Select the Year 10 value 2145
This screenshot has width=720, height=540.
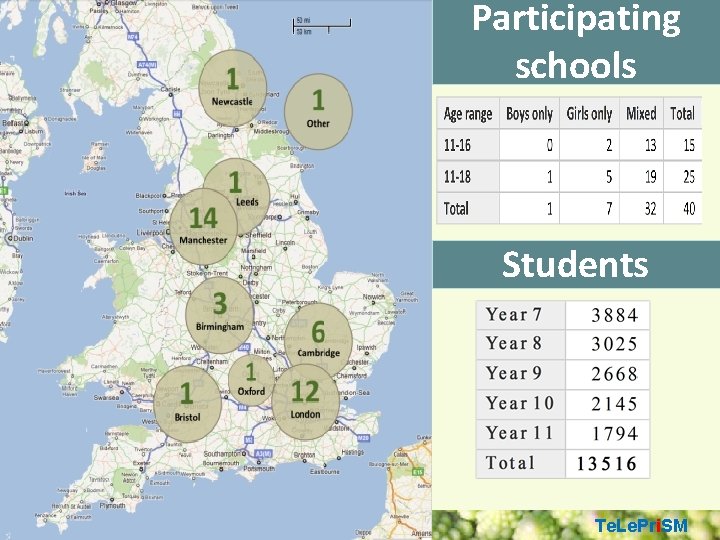[x=608, y=404]
